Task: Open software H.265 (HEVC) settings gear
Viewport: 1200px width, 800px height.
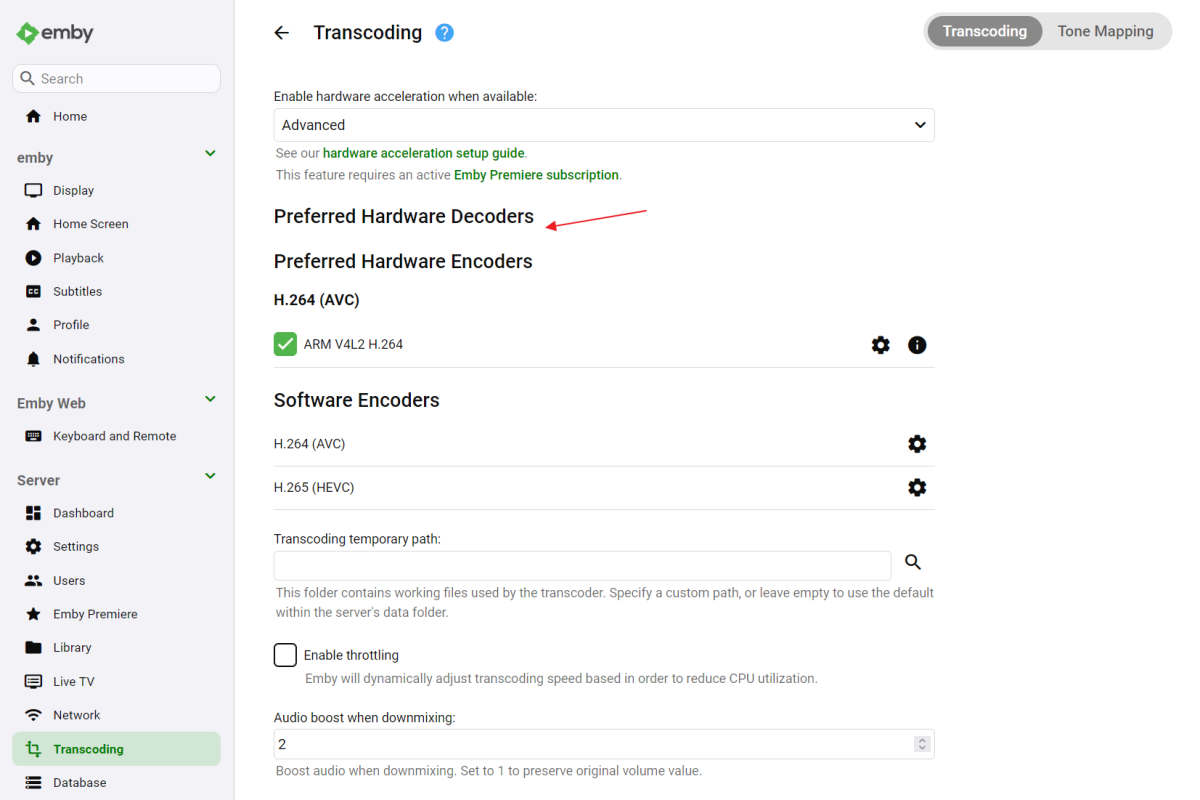Action: coord(917,488)
